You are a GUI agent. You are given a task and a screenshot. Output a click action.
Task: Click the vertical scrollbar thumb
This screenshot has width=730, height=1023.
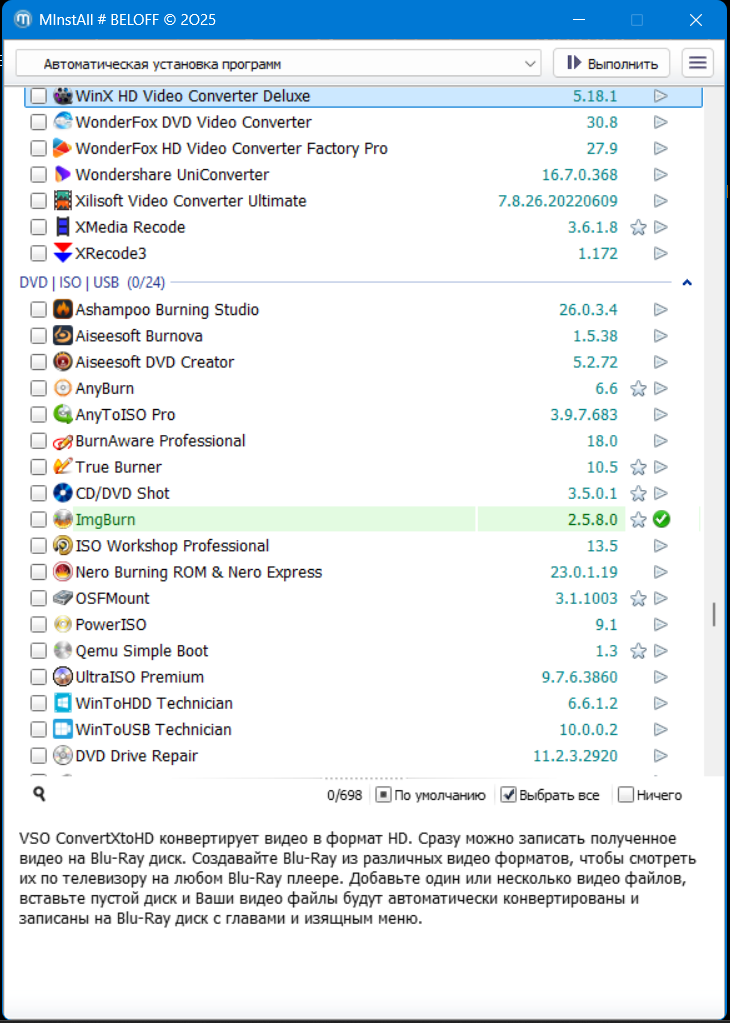click(x=713, y=614)
